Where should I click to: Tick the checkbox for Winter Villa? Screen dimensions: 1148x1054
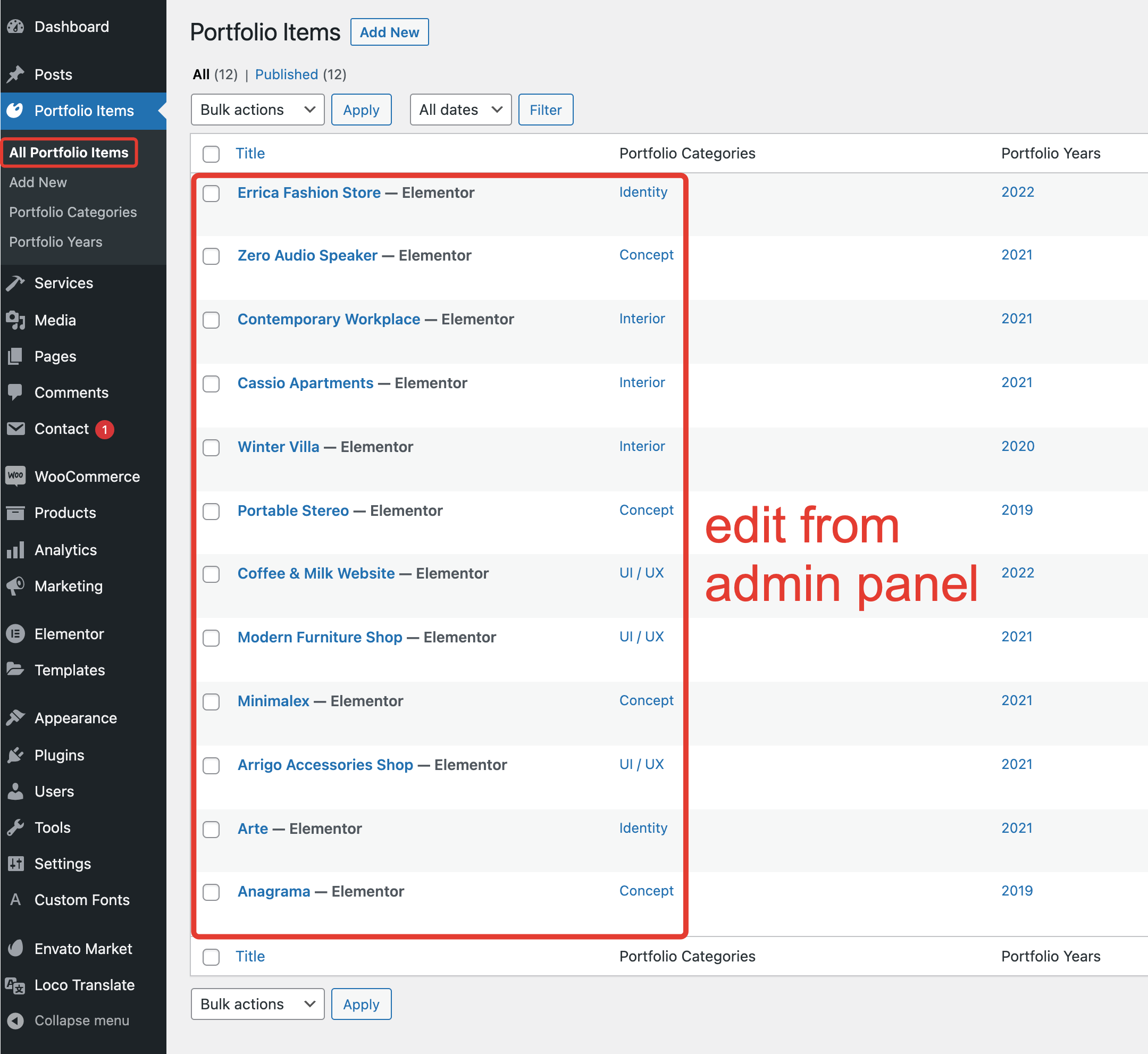tap(211, 448)
